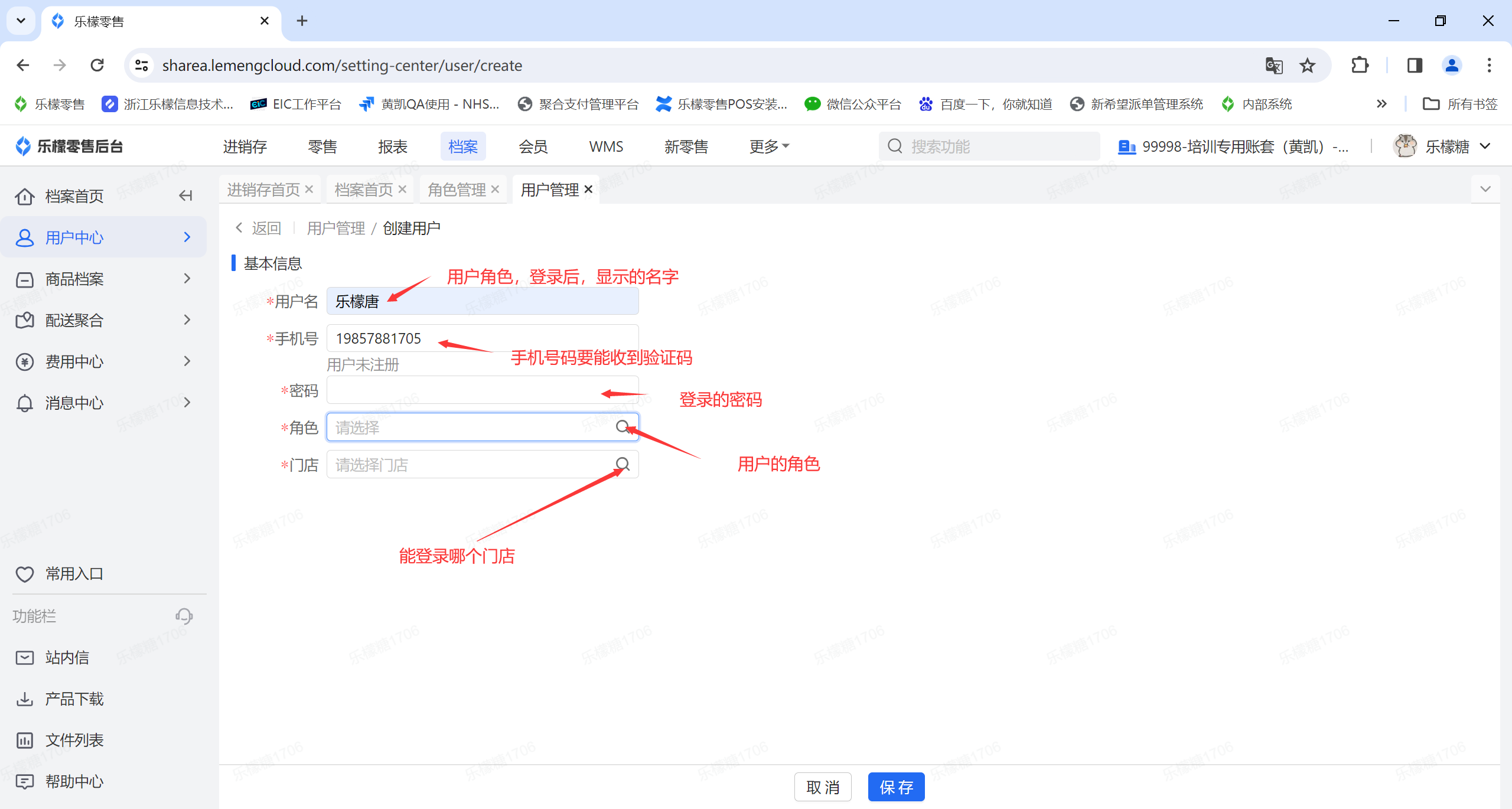
Task: Click the customer service headset icon
Action: click(184, 616)
